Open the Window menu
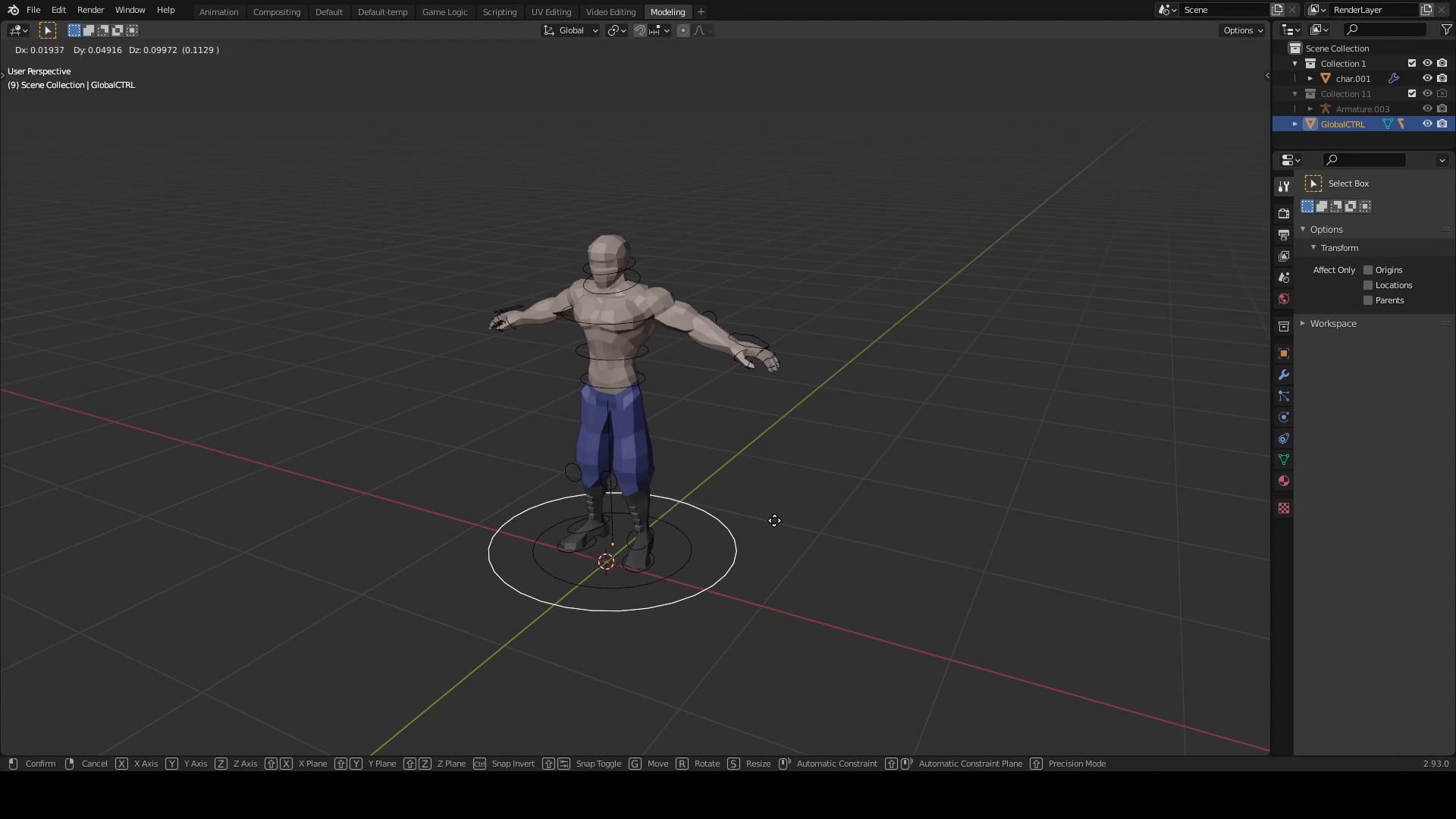 130,10
